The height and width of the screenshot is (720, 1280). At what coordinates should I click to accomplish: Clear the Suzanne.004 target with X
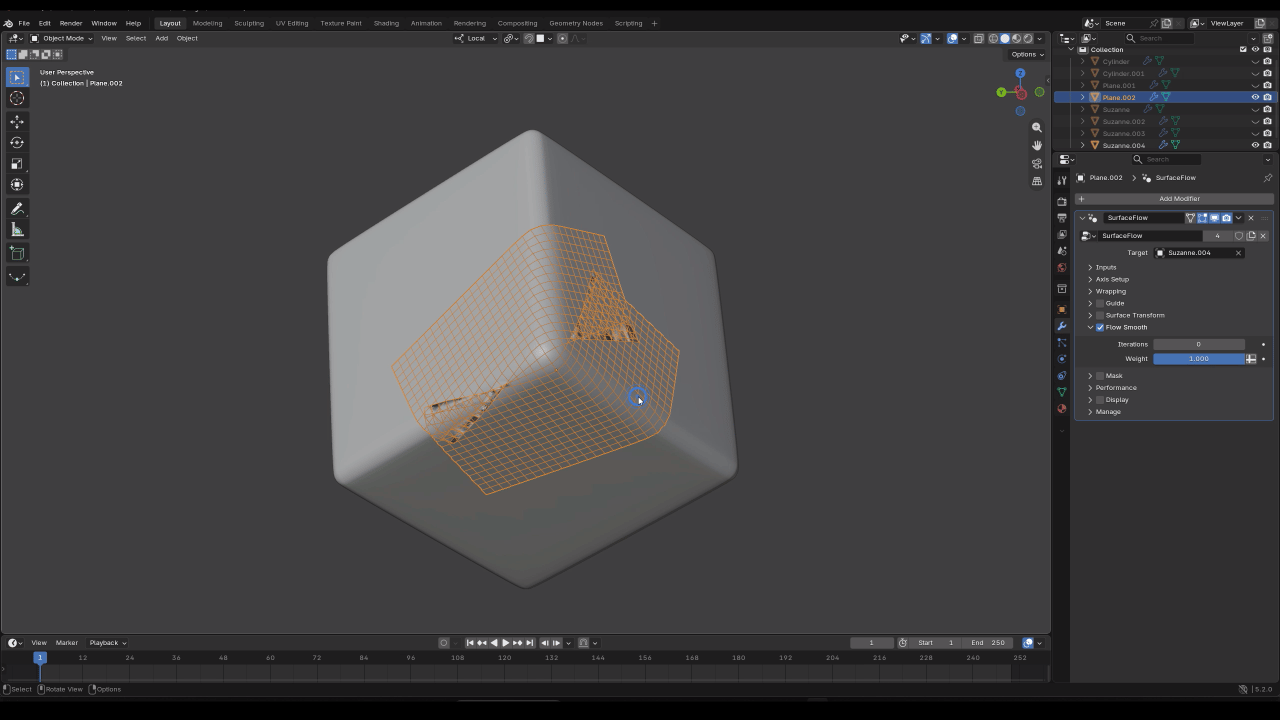[x=1238, y=253]
